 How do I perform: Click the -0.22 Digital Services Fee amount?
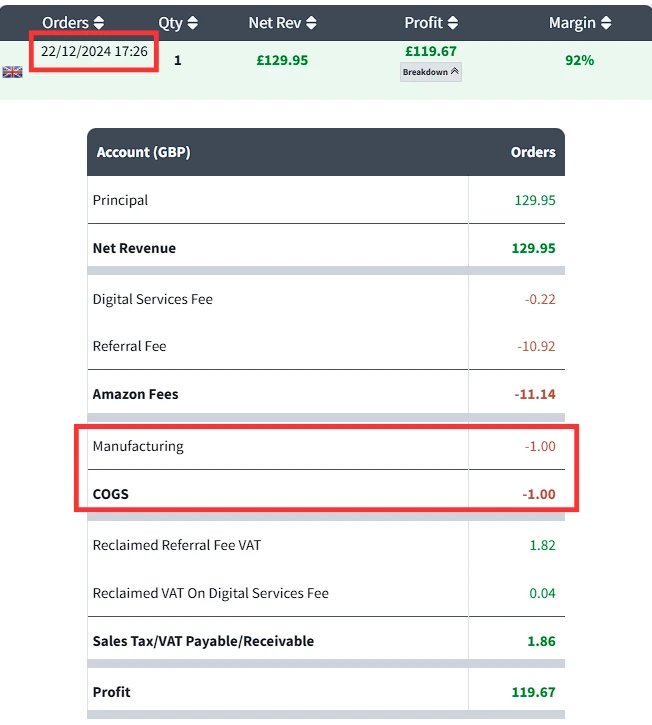click(540, 299)
